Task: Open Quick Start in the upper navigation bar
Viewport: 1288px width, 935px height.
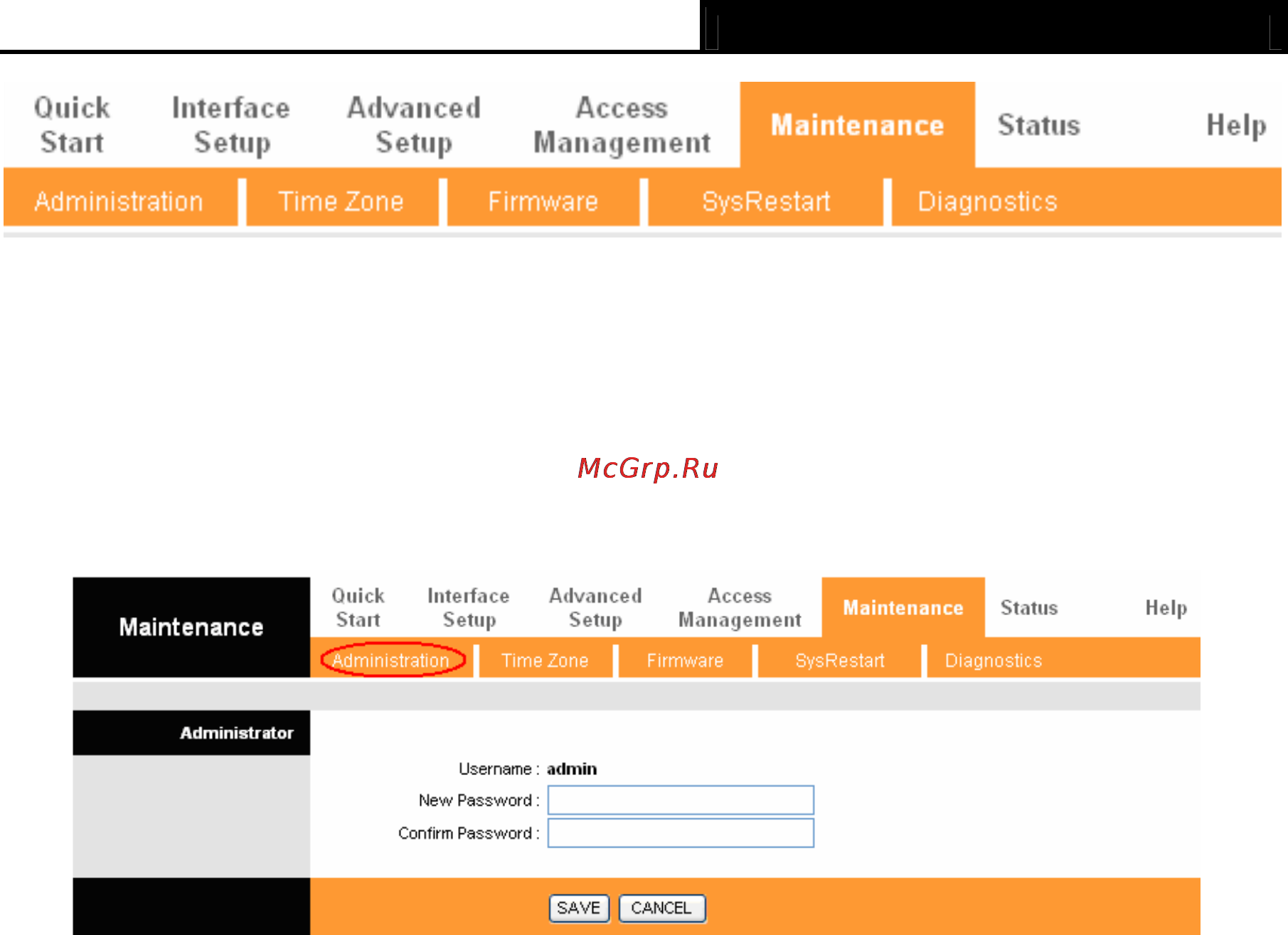Action: (x=72, y=125)
